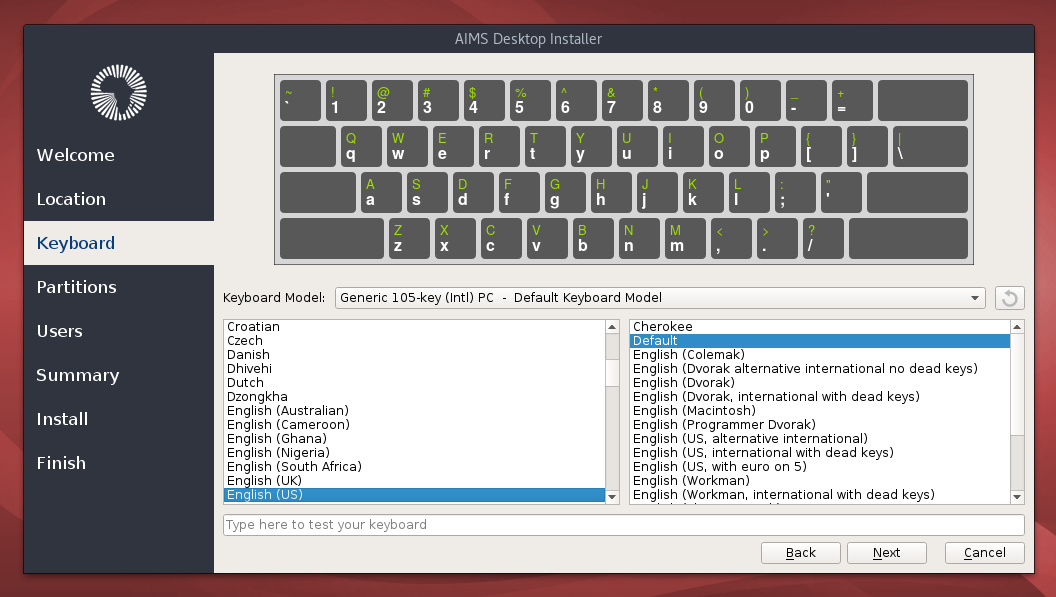Go to the Finish step
The height and width of the screenshot is (597, 1056).
[x=61, y=463]
